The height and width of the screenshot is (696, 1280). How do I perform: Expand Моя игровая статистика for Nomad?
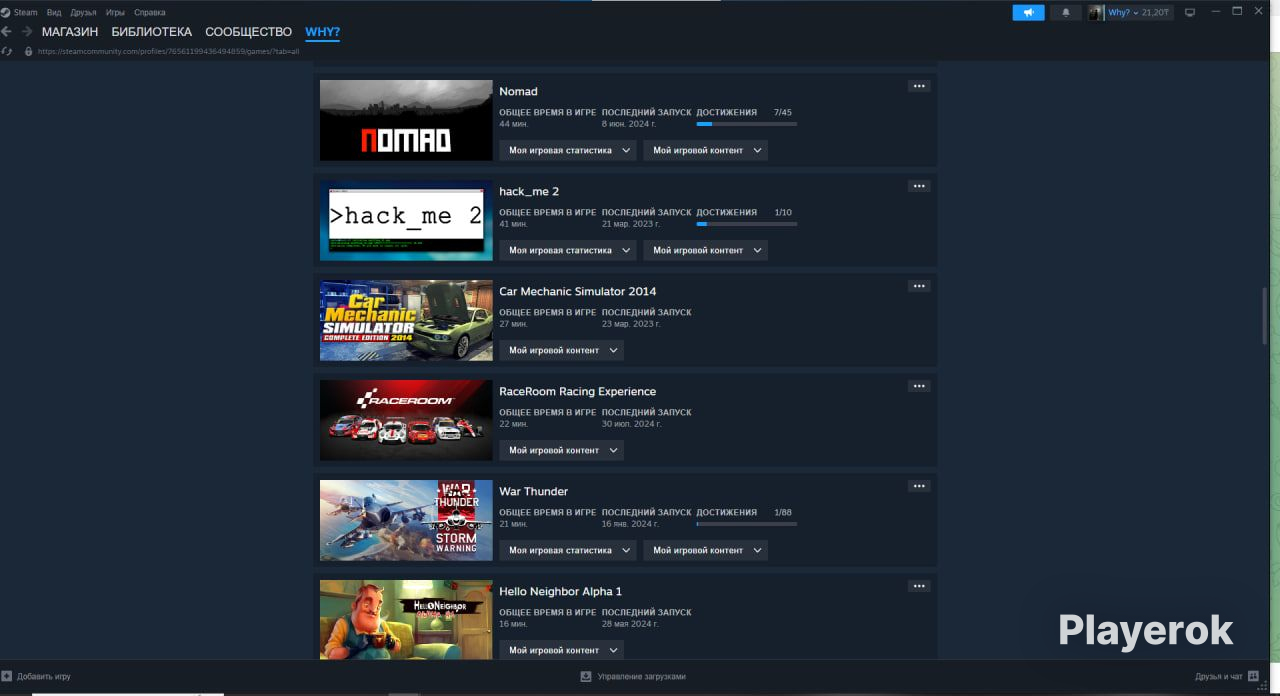(568, 150)
